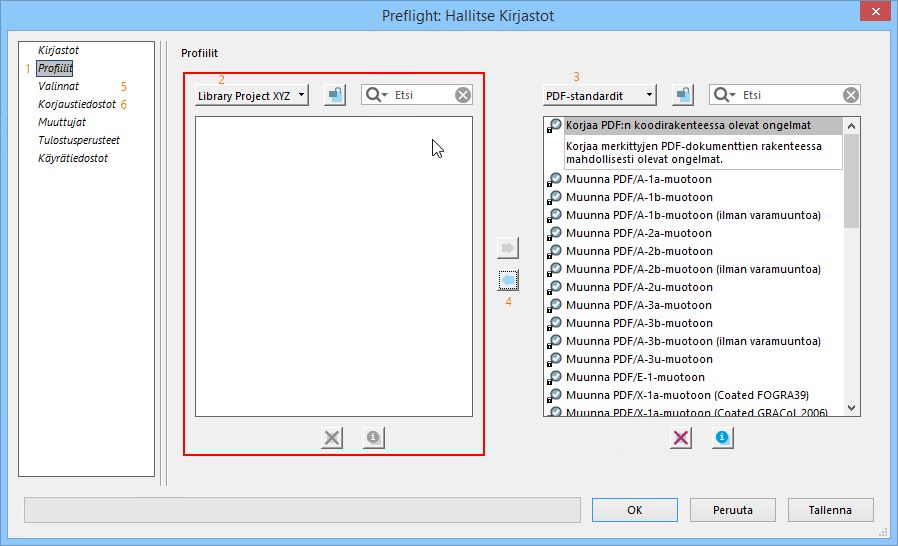This screenshot has width=898, height=546.
Task: Select Muunna PDF/A-2b-muotoon (ilman varamuuntoa)
Action: click(x=694, y=269)
